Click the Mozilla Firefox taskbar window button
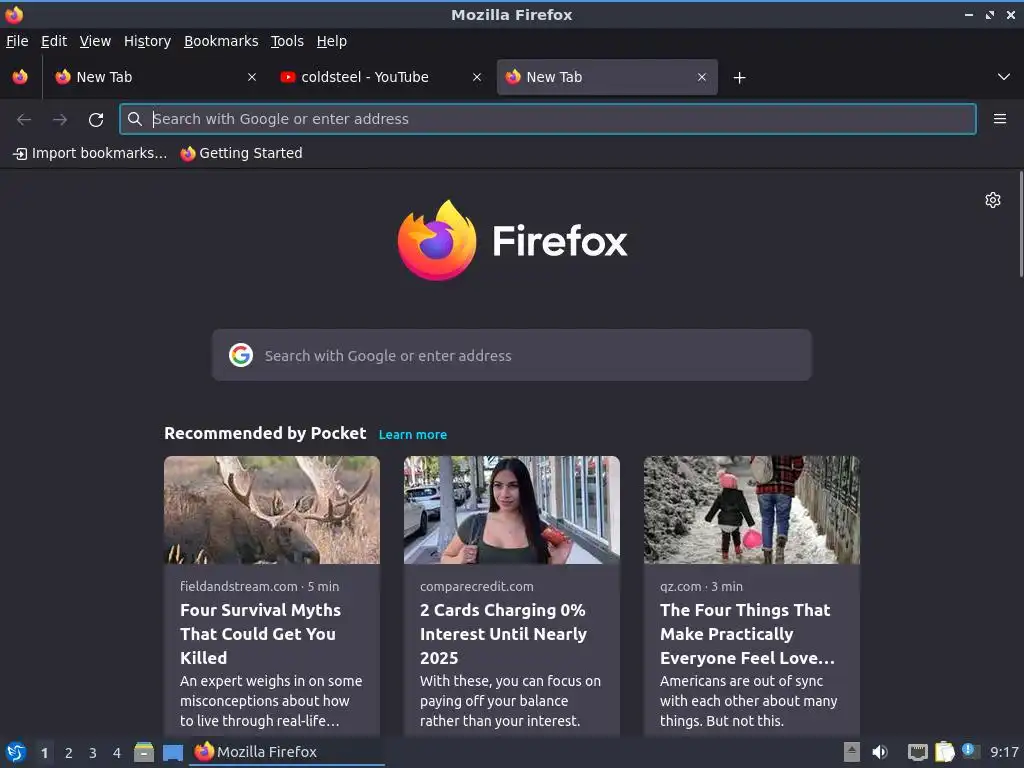 coord(287,752)
